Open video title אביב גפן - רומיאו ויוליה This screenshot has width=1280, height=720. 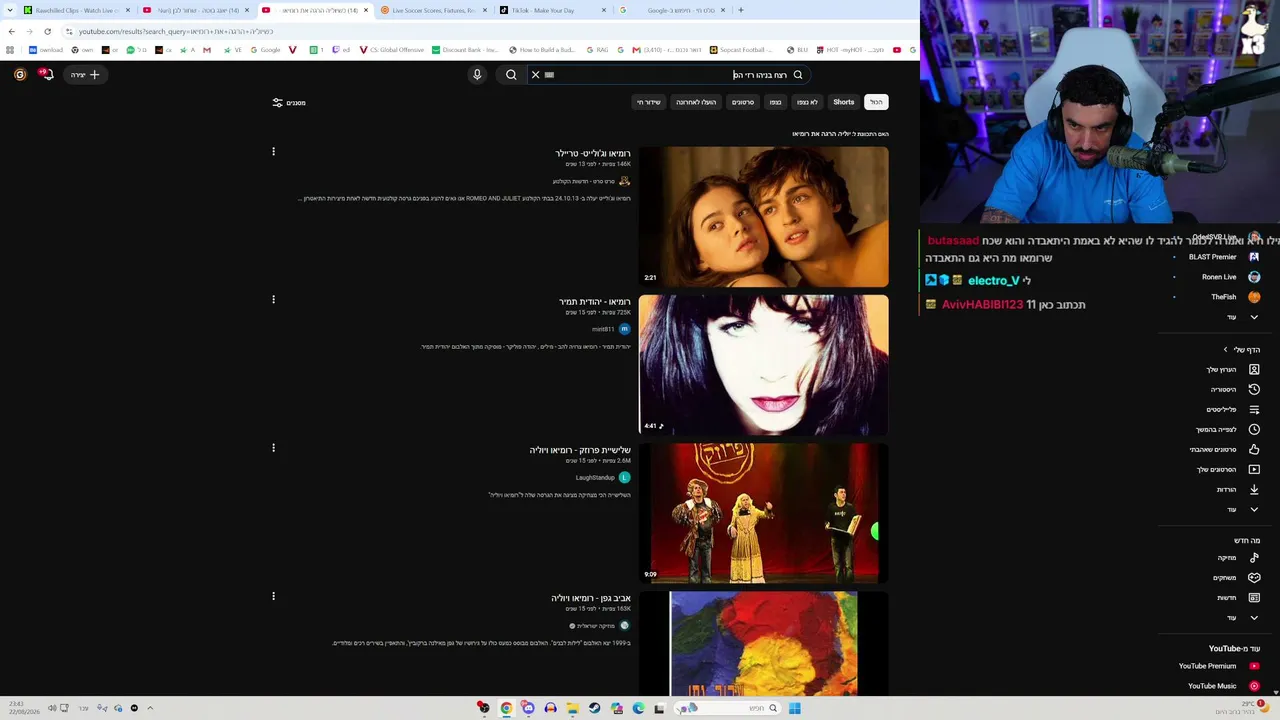(591, 598)
